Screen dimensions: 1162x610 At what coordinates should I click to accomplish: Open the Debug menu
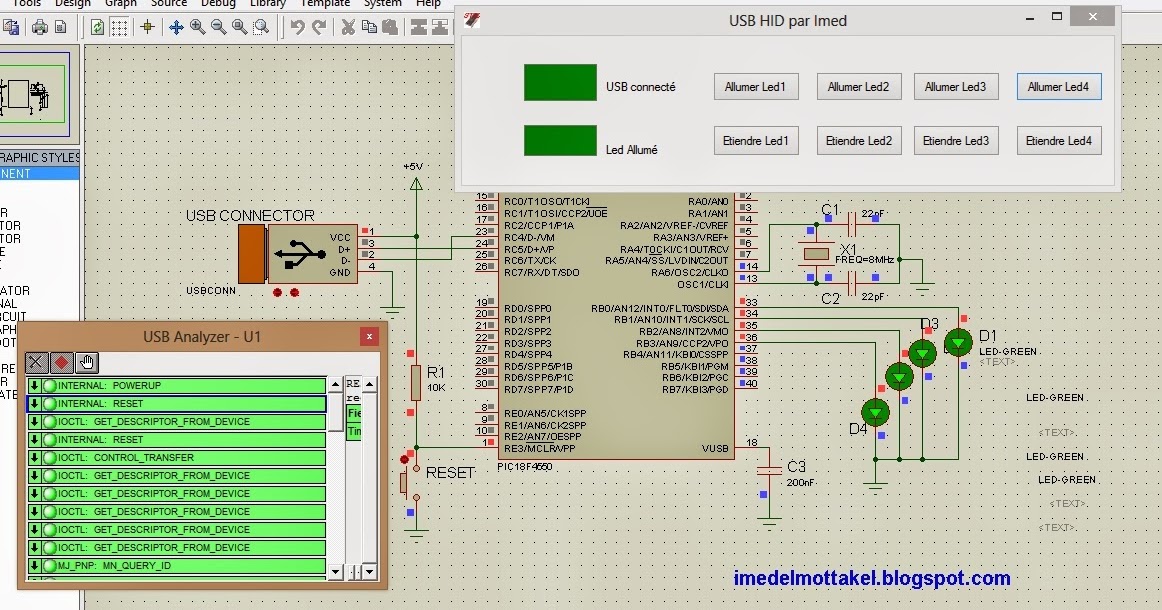point(218,4)
